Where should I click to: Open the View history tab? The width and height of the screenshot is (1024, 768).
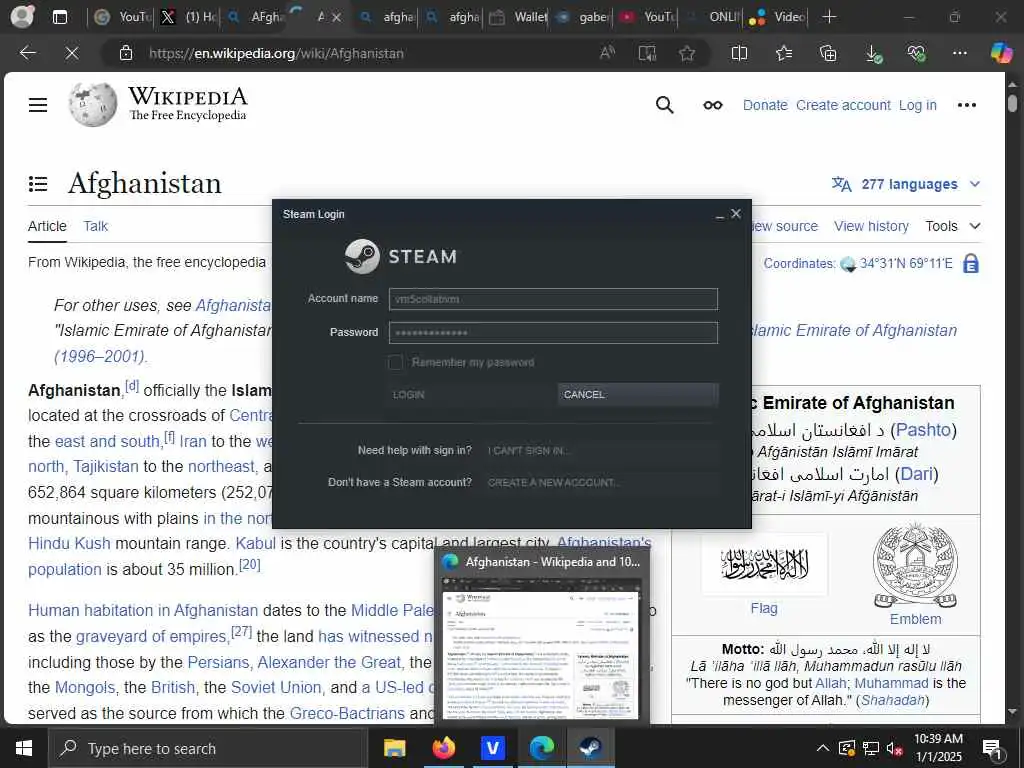(x=871, y=226)
